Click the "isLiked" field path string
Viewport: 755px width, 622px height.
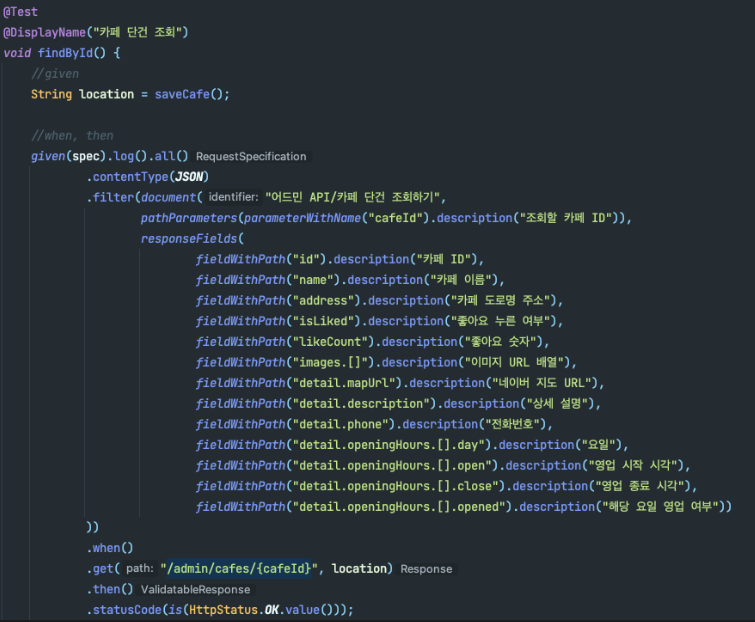[x=326, y=322]
